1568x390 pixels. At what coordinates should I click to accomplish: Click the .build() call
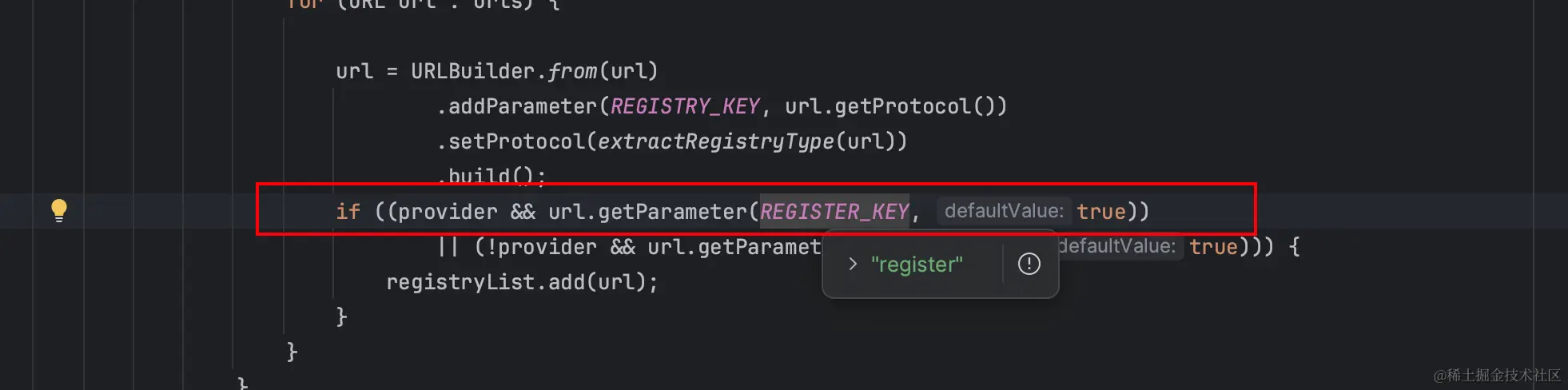click(x=491, y=176)
